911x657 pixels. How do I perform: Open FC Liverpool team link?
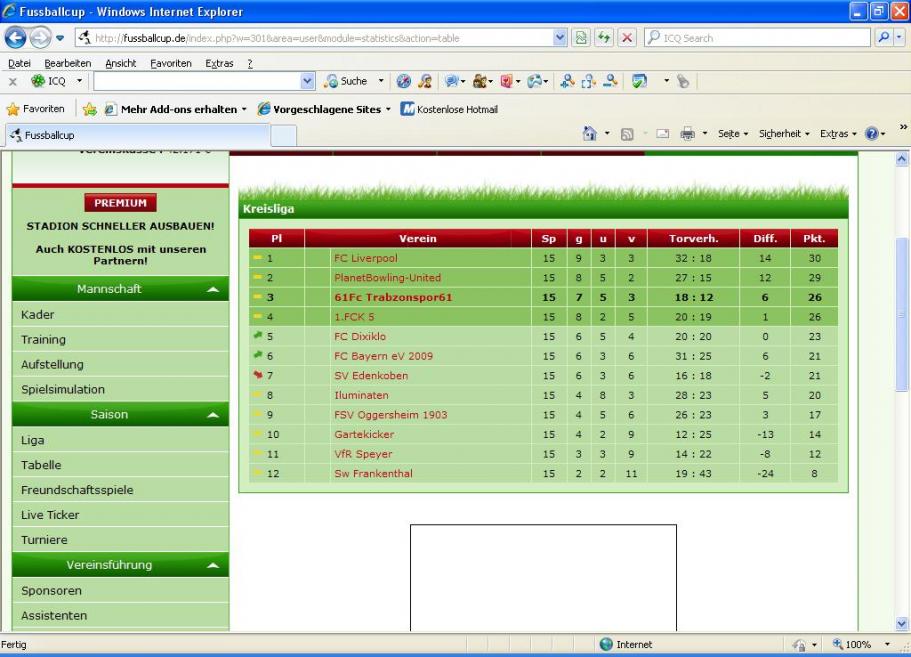(x=365, y=258)
